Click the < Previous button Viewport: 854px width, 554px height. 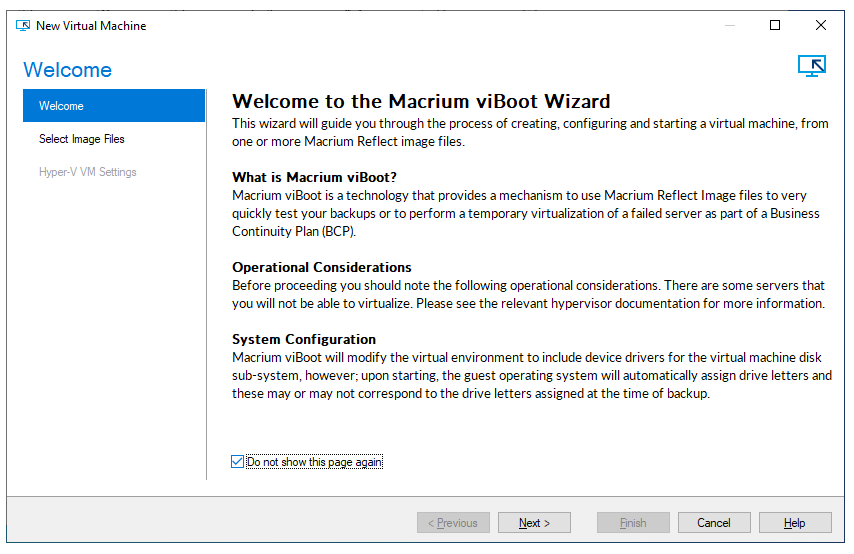453,523
